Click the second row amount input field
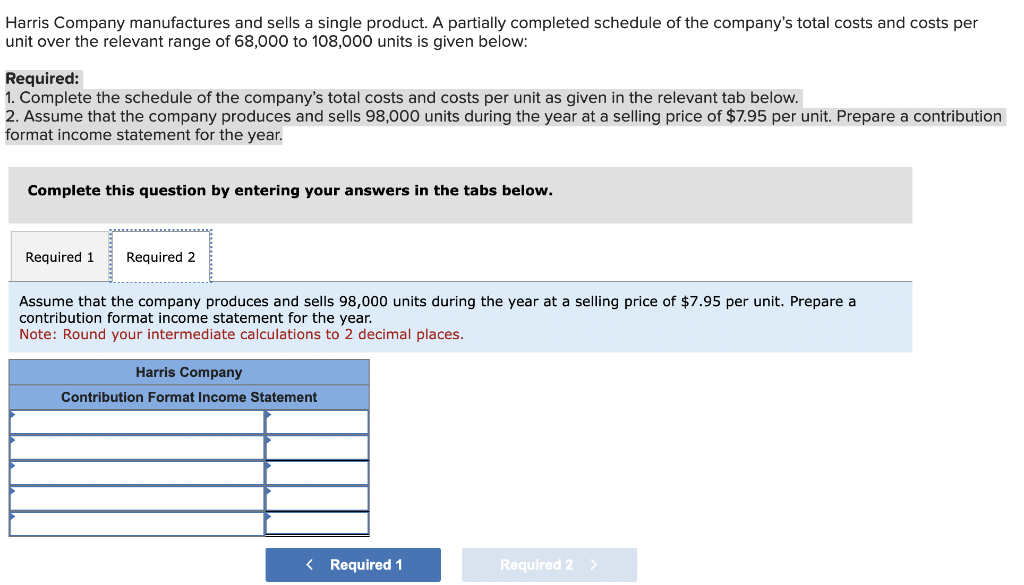Viewport: 1024px width, 585px height. [318, 447]
